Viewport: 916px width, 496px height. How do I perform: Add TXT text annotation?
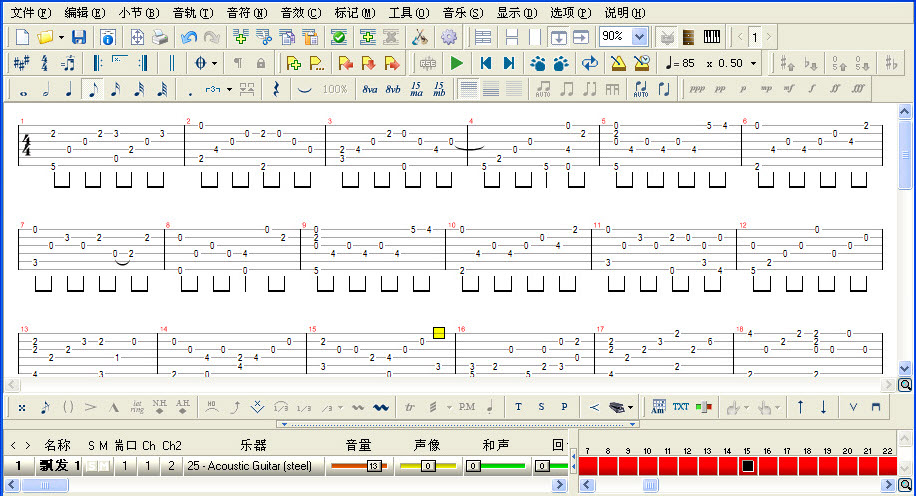[x=681, y=407]
